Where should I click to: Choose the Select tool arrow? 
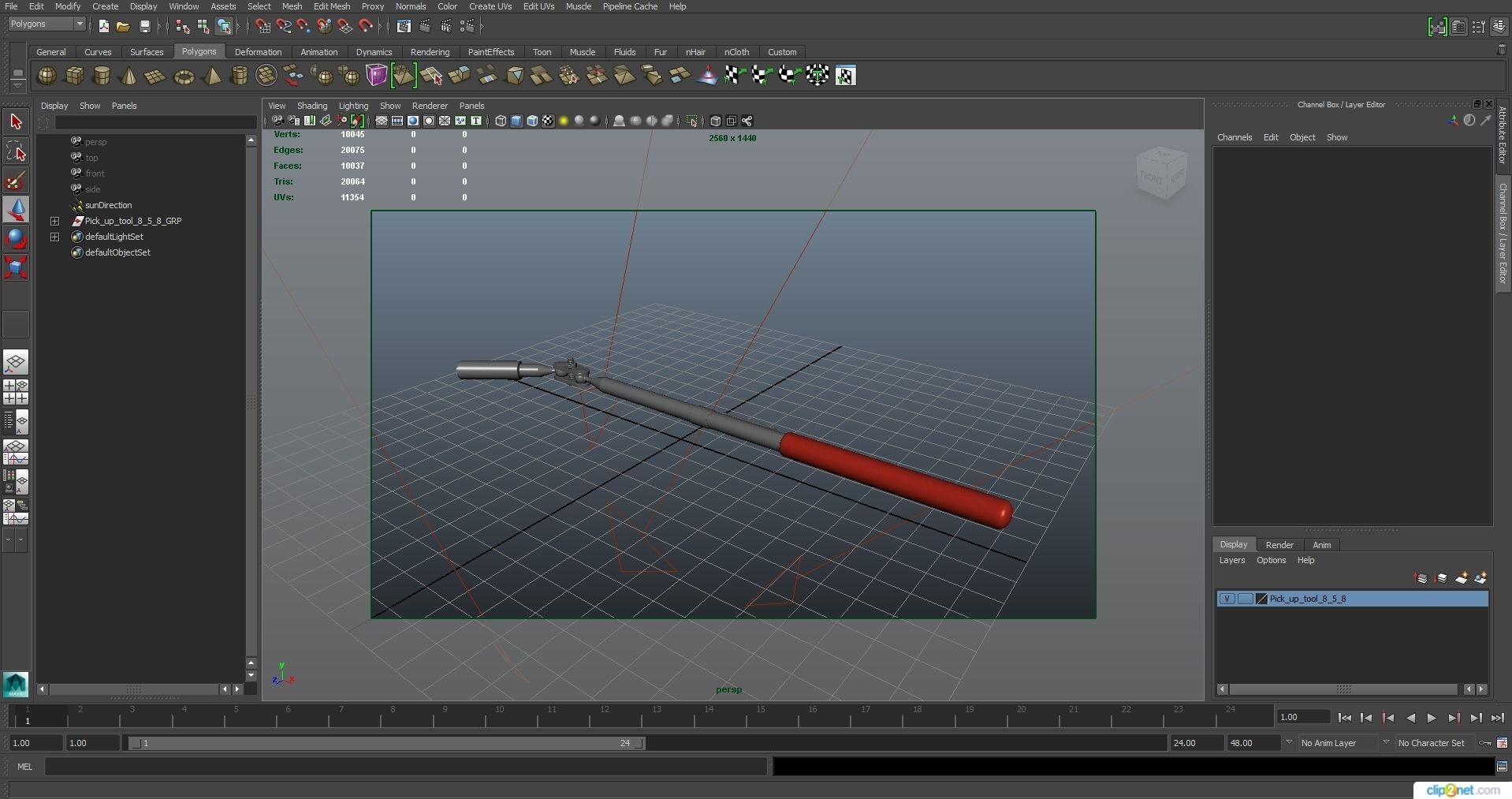coord(16,121)
